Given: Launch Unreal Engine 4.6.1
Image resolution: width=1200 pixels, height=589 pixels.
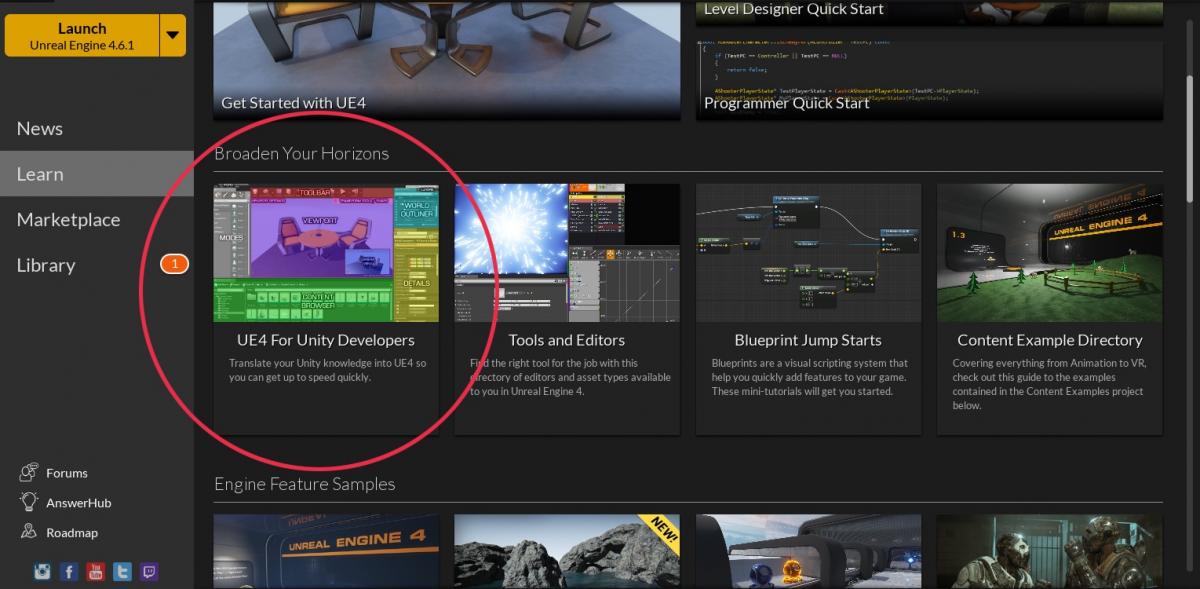Looking at the screenshot, I should pyautogui.click(x=82, y=36).
